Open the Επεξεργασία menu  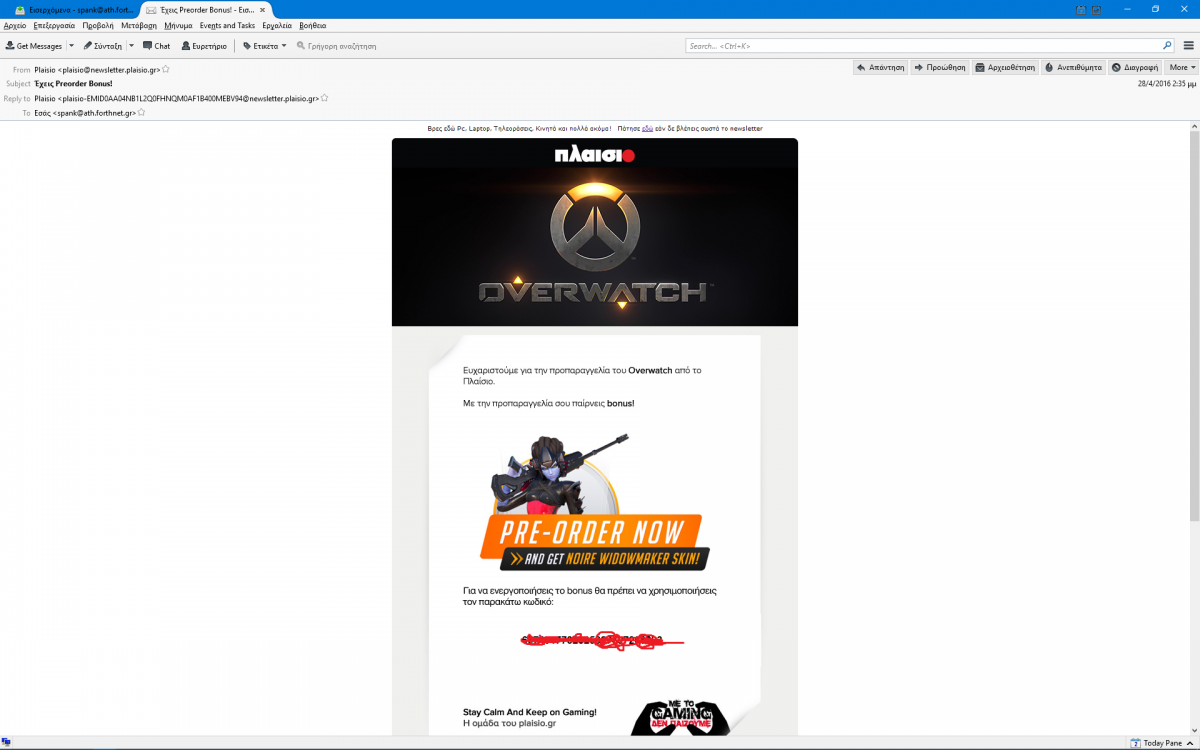[x=54, y=25]
